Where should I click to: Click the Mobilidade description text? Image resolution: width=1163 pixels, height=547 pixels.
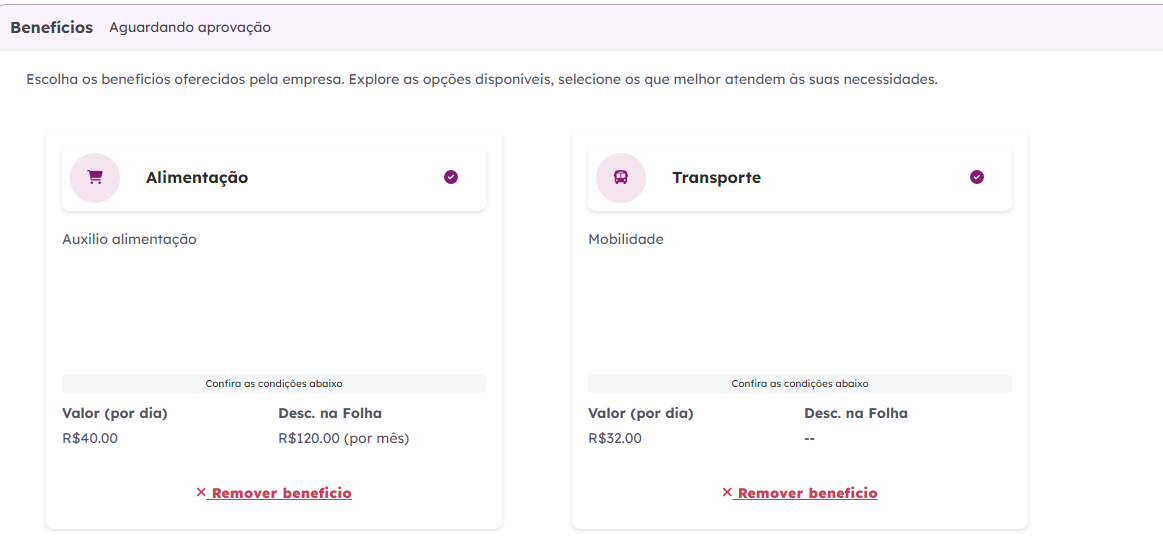pos(626,239)
